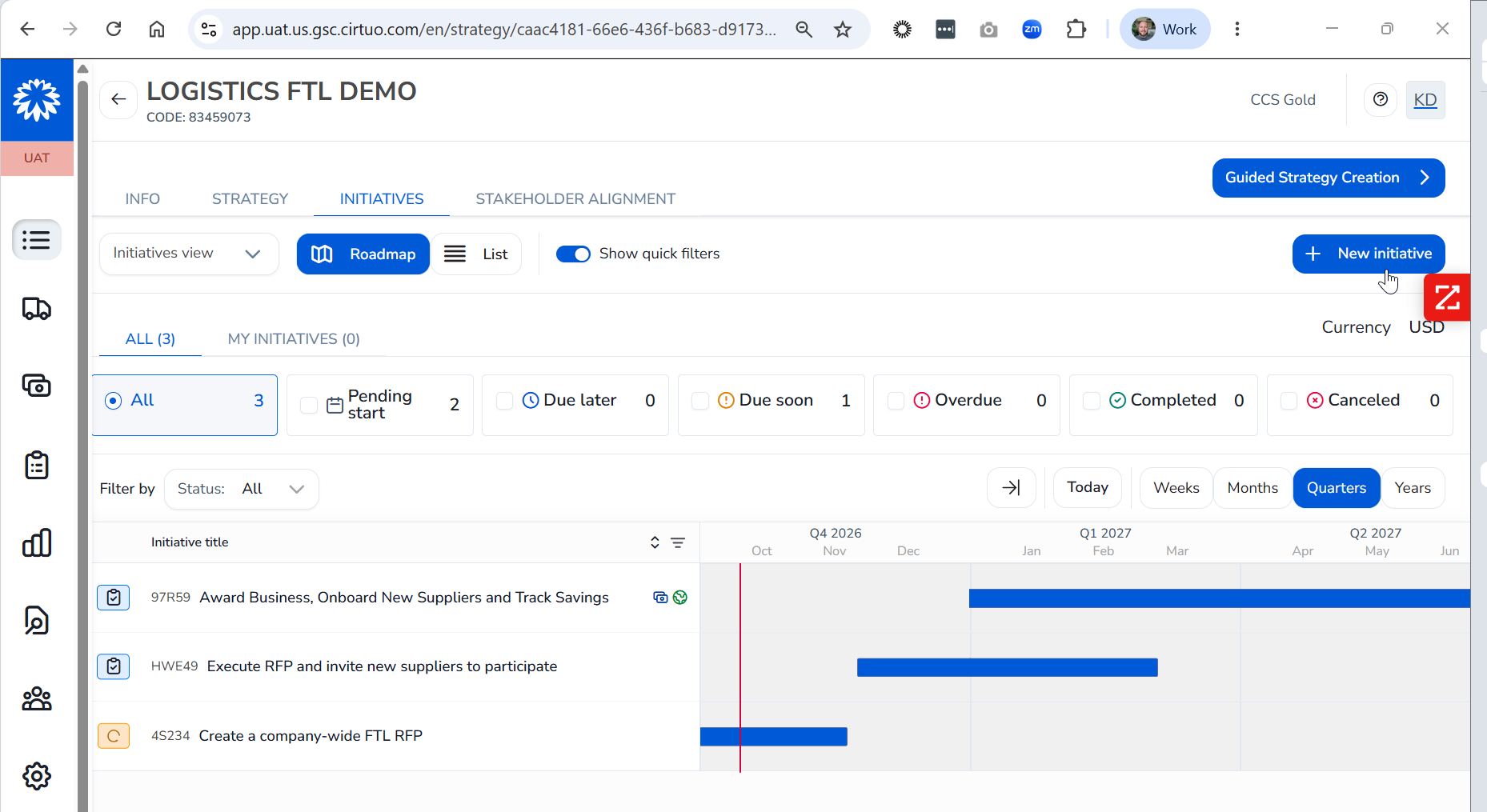Open the truck logistics icon in sidebar
Viewport: 1487px width, 812px height.
click(x=37, y=309)
